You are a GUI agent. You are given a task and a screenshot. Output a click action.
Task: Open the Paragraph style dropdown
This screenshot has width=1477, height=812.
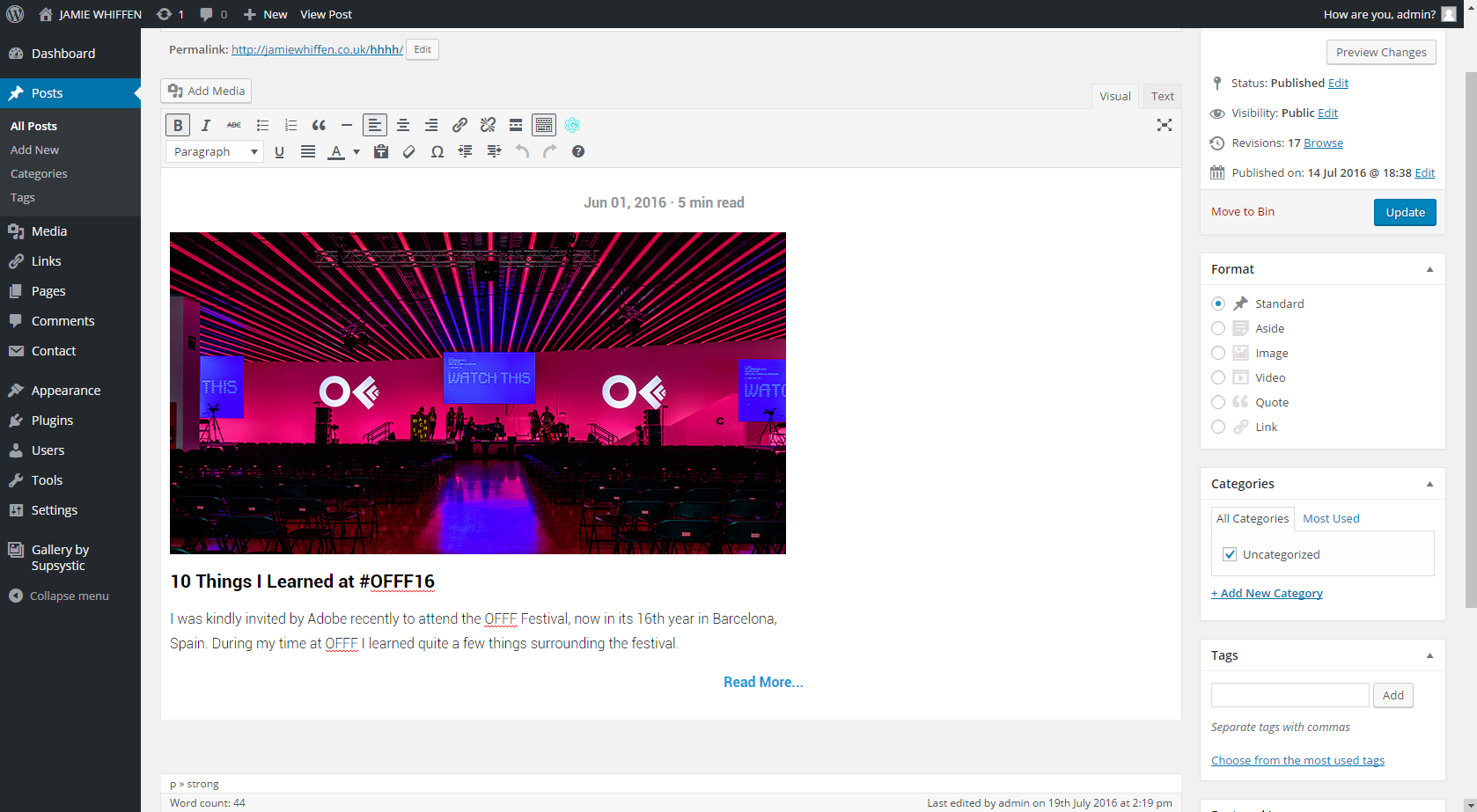coord(215,151)
